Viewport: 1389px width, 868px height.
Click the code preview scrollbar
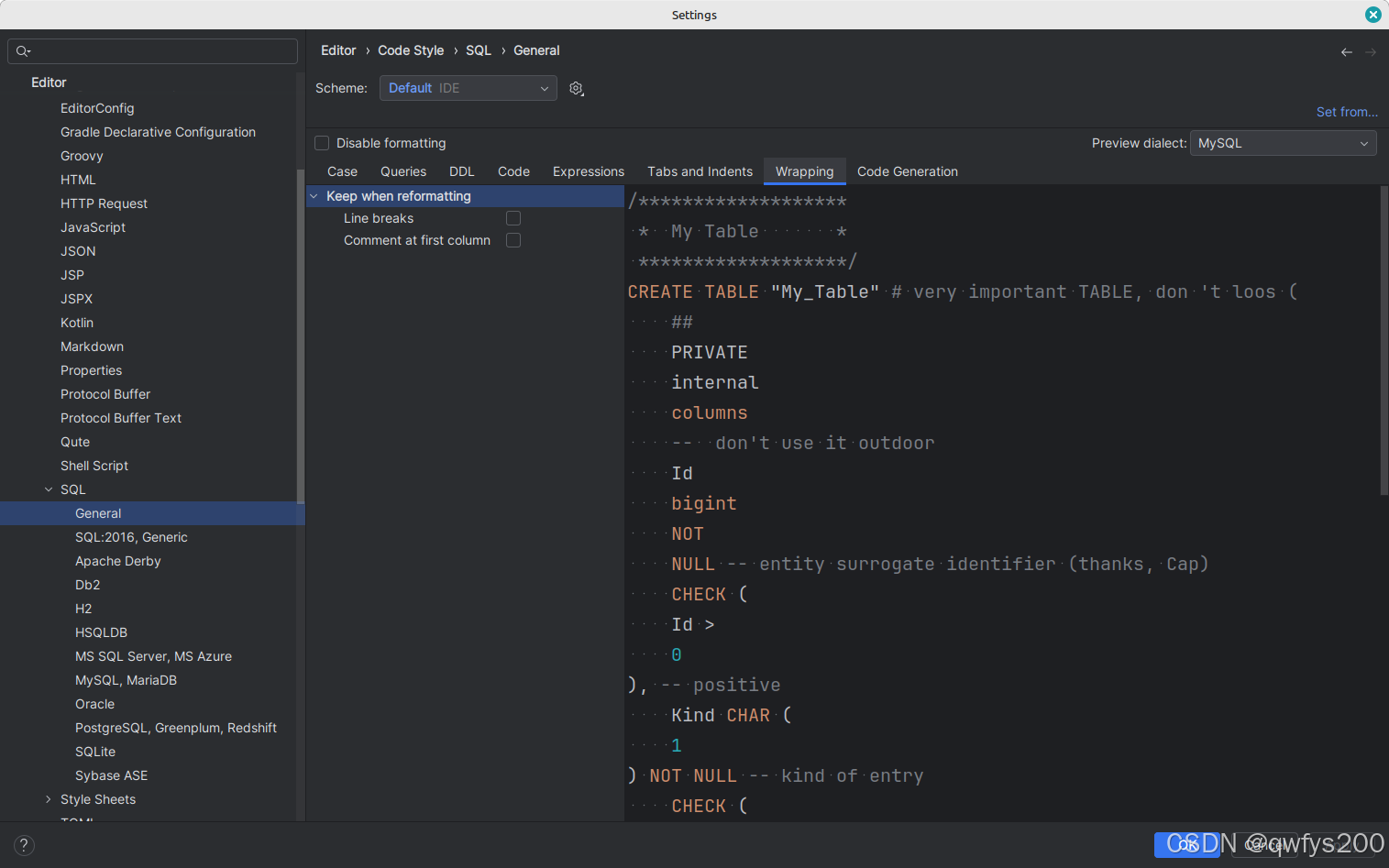click(x=1383, y=341)
